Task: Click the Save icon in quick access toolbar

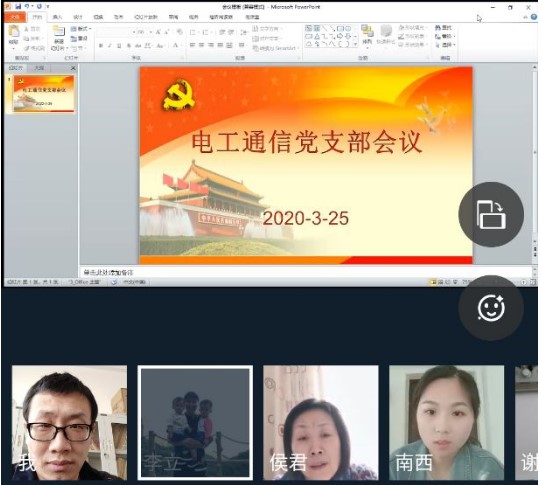Action: pyautogui.click(x=18, y=6)
